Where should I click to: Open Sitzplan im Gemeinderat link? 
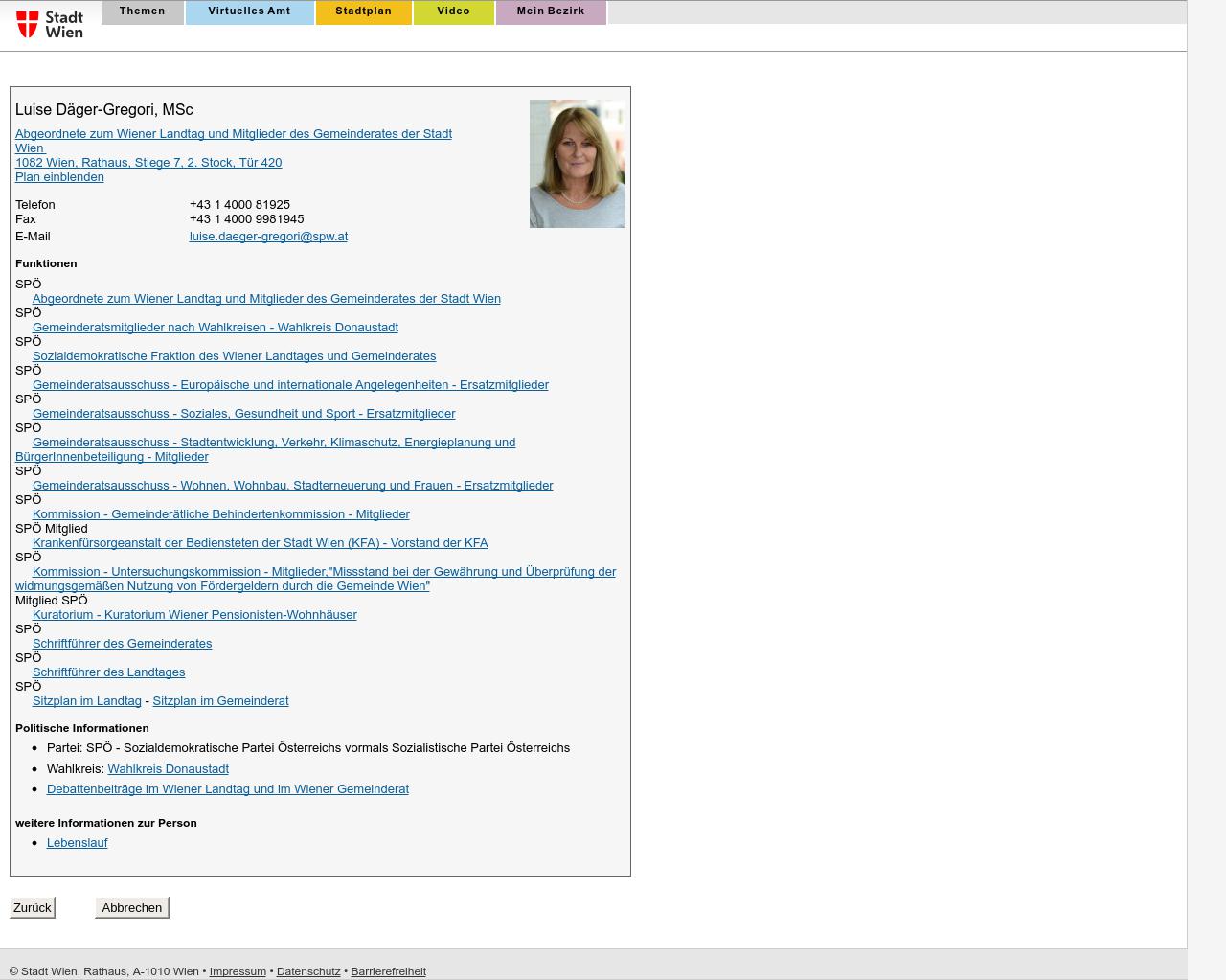click(x=220, y=701)
